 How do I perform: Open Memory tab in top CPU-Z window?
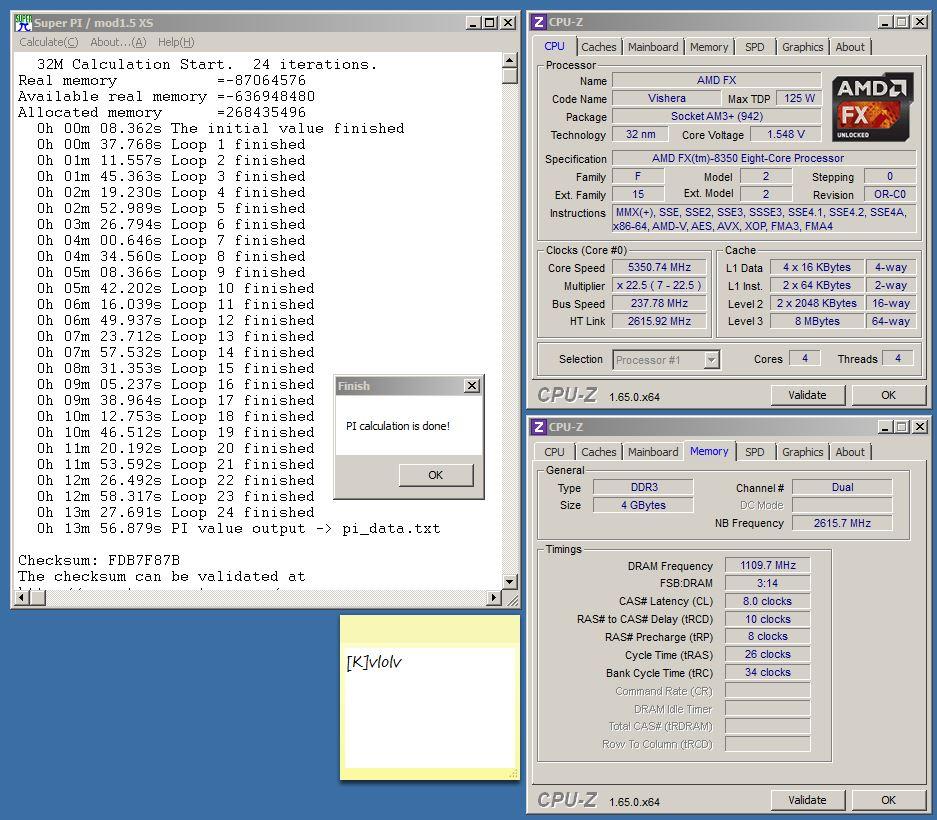pyautogui.click(x=709, y=47)
